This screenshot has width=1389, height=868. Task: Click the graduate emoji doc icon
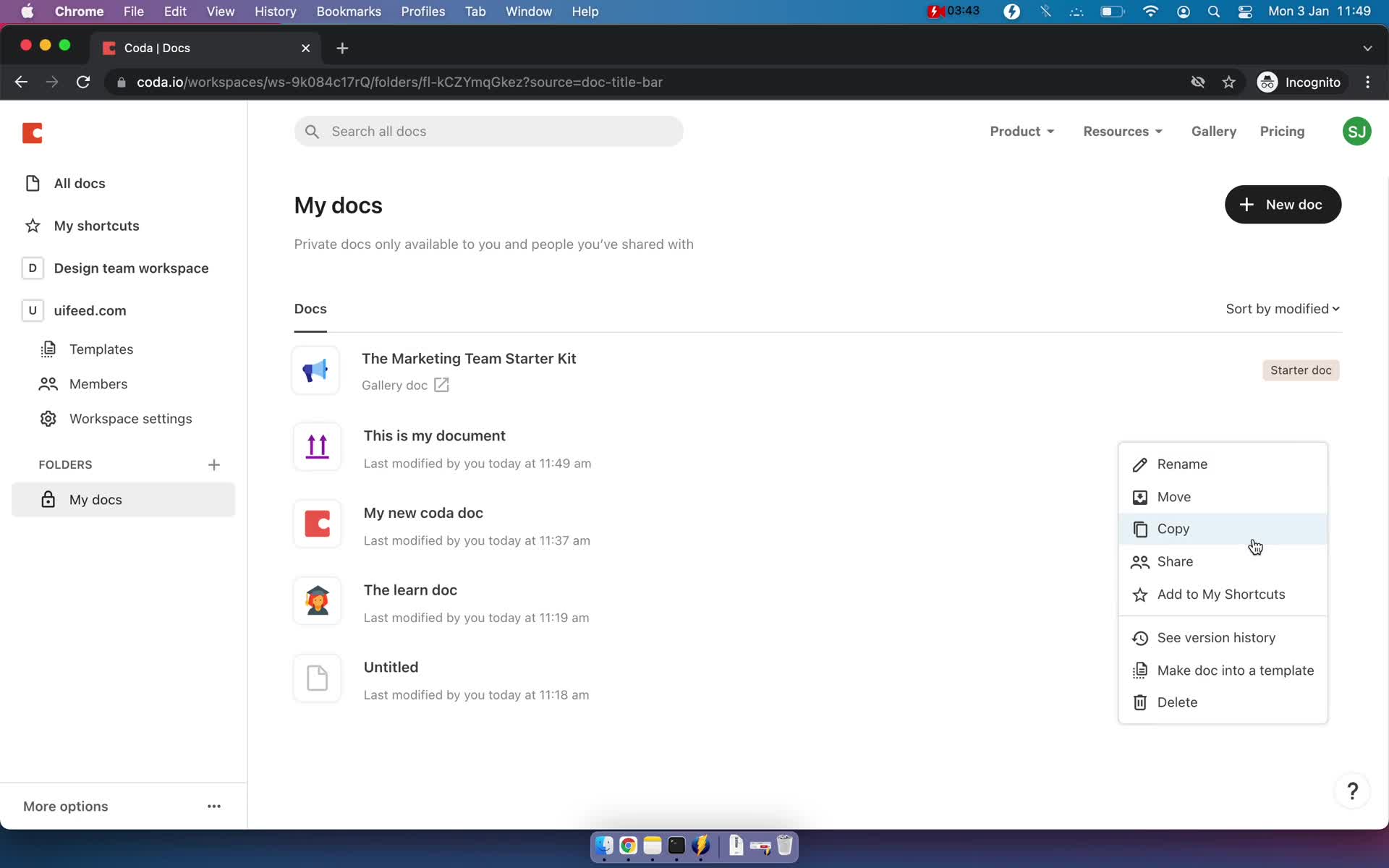(x=317, y=601)
